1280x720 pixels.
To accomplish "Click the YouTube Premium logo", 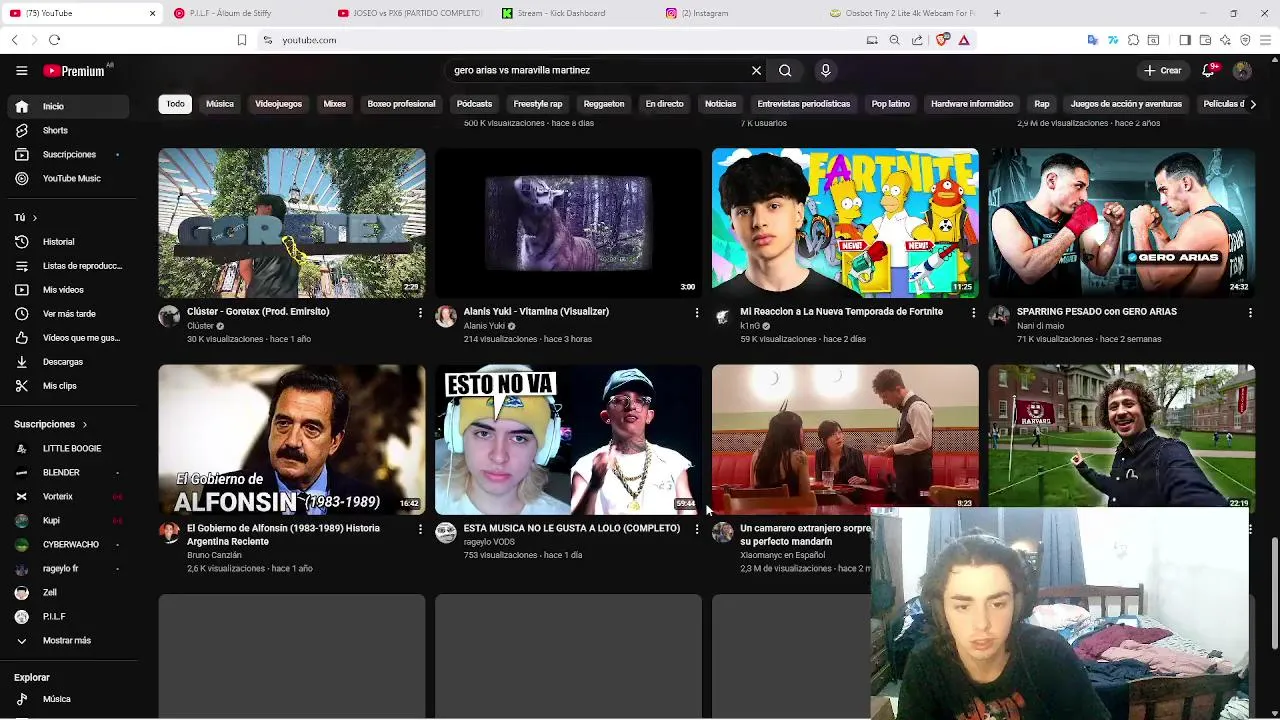I will (74, 71).
